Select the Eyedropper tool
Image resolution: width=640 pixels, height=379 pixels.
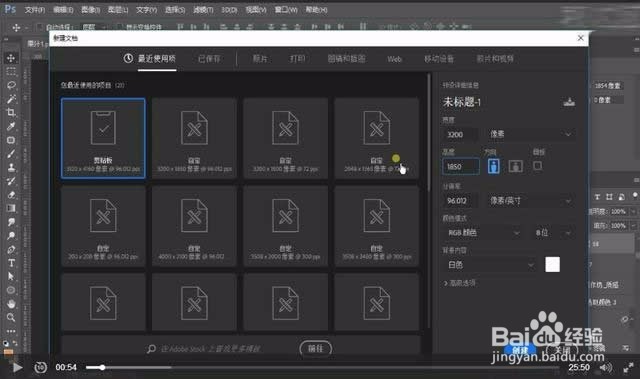point(11,126)
